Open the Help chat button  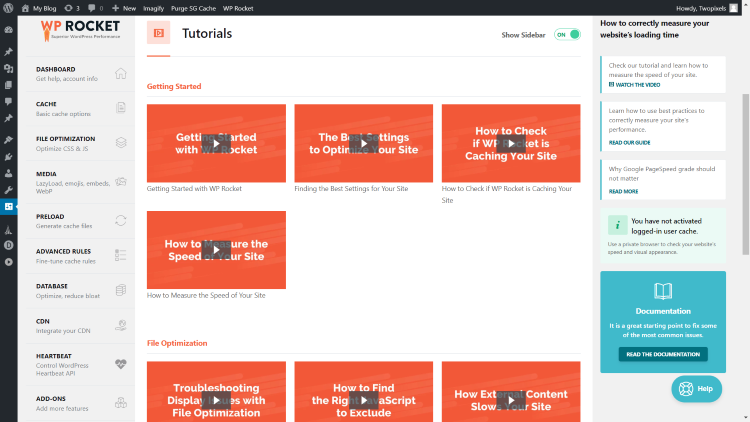[x=696, y=389]
